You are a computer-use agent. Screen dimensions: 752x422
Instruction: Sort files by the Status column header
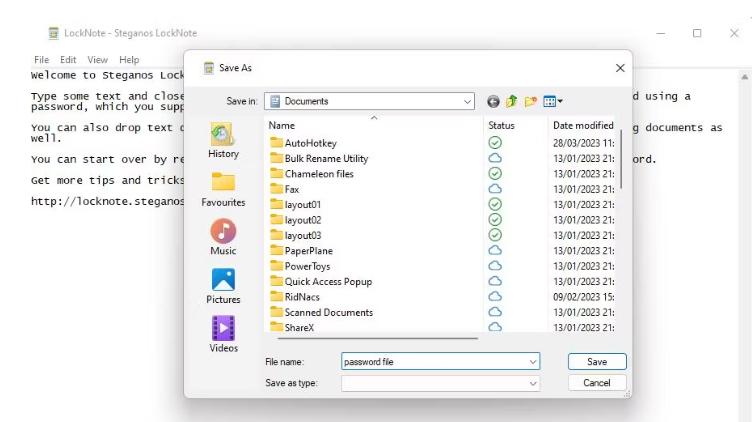coord(516,125)
